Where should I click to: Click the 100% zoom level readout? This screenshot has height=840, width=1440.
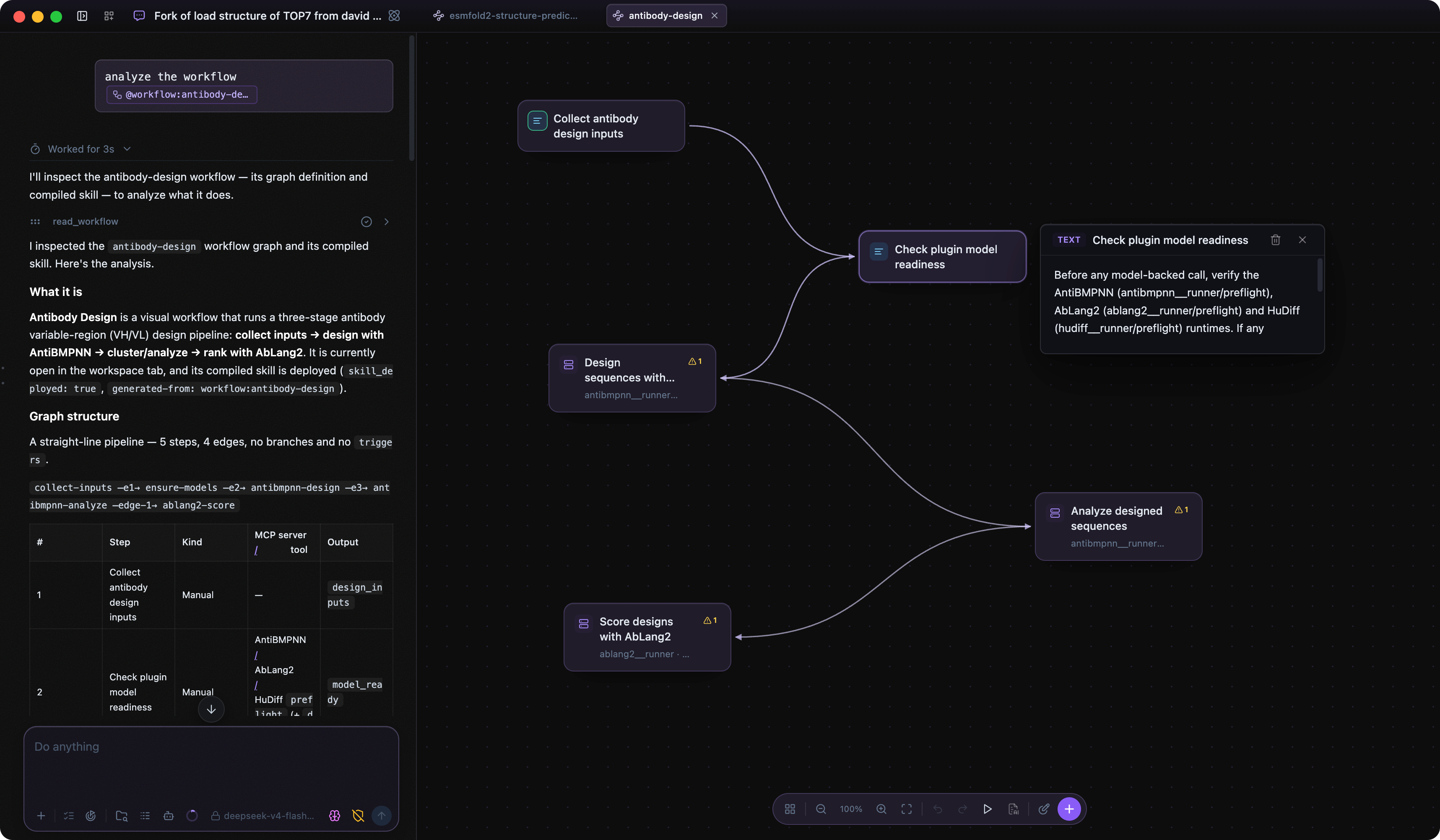click(x=851, y=809)
